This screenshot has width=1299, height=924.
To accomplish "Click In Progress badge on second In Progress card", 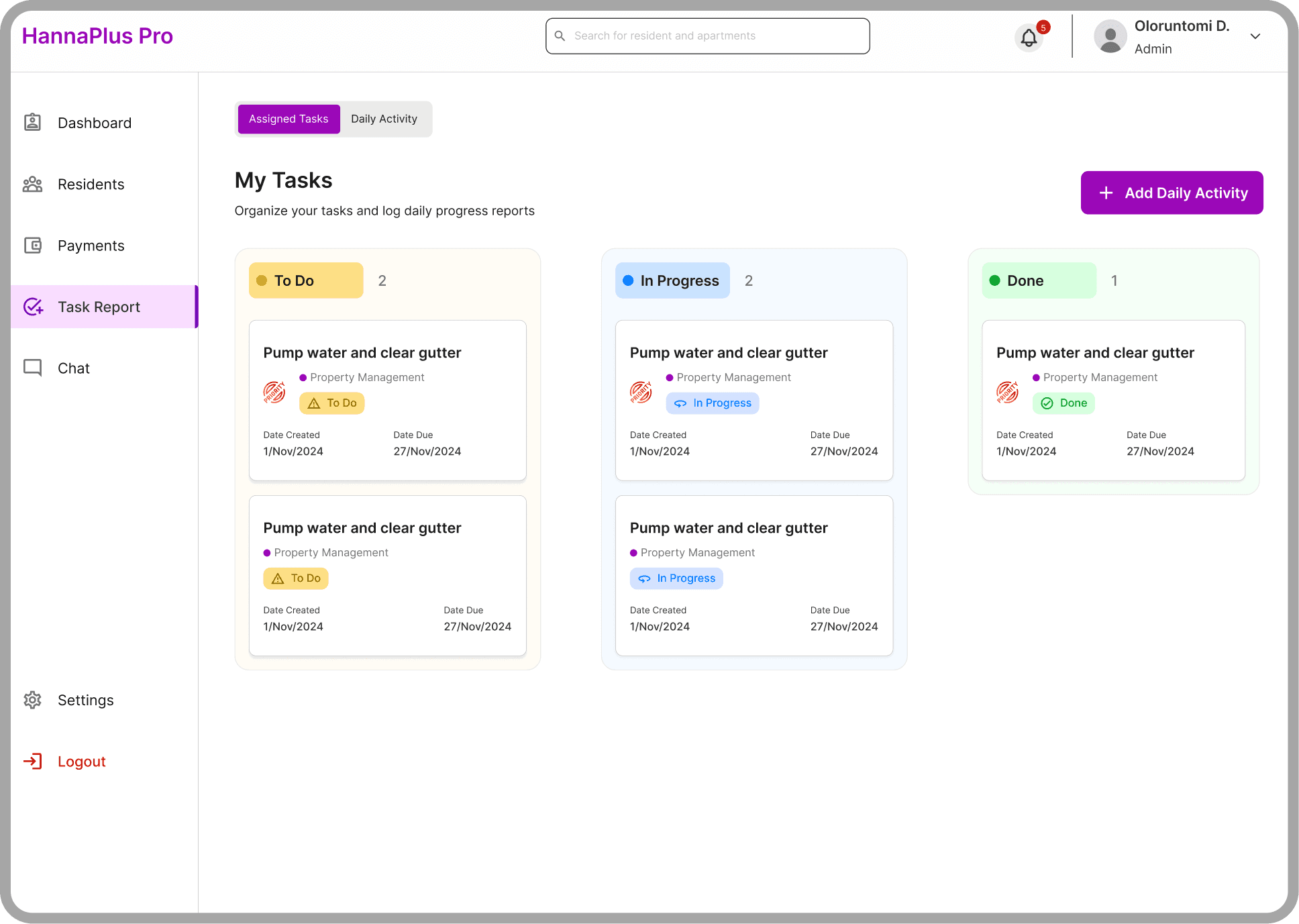I will [x=676, y=578].
